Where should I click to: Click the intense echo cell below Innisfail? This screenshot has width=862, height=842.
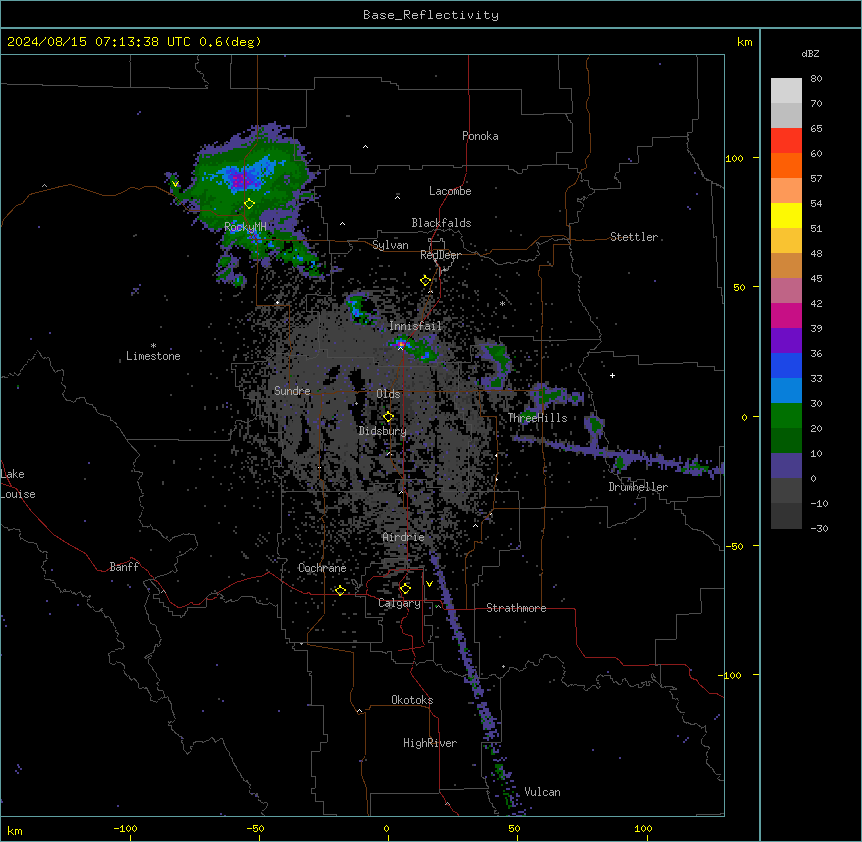(401, 344)
